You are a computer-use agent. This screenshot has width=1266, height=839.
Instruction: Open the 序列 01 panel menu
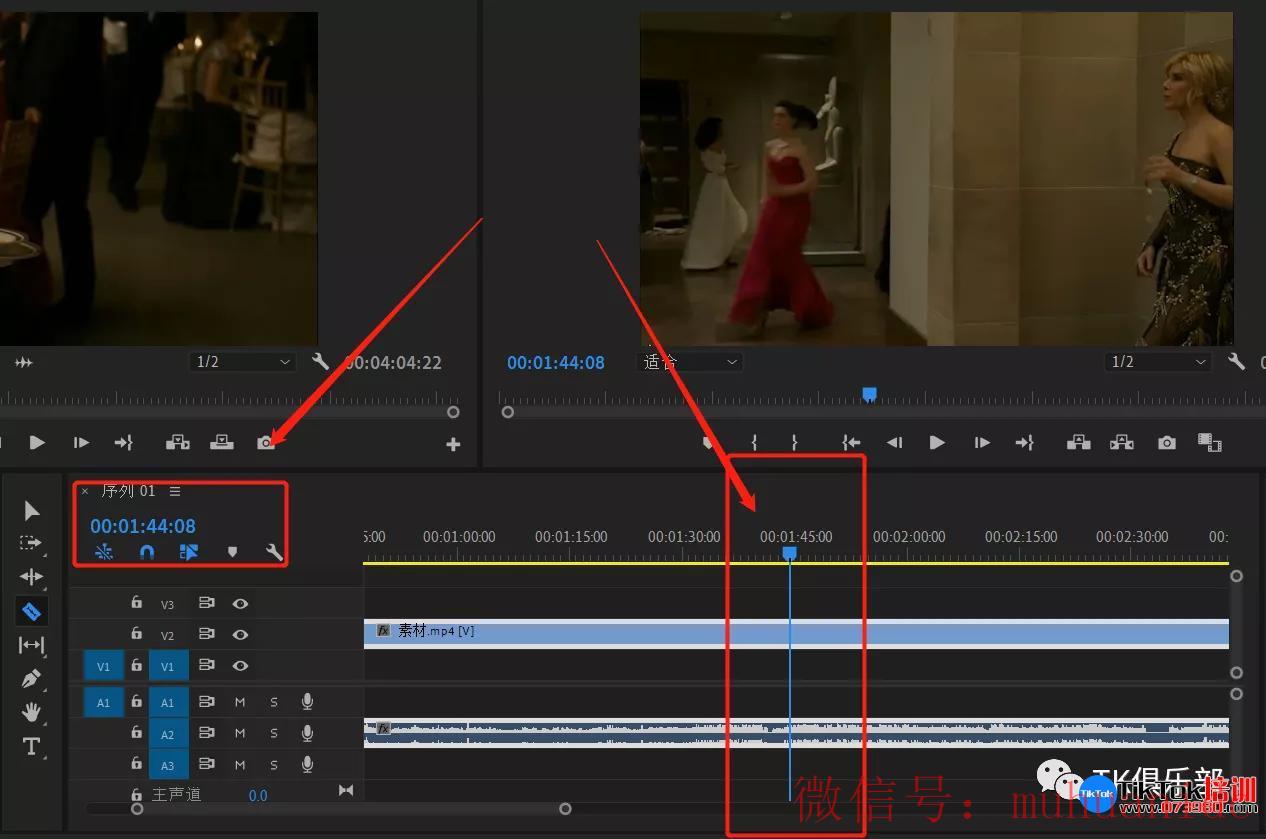tap(175, 491)
